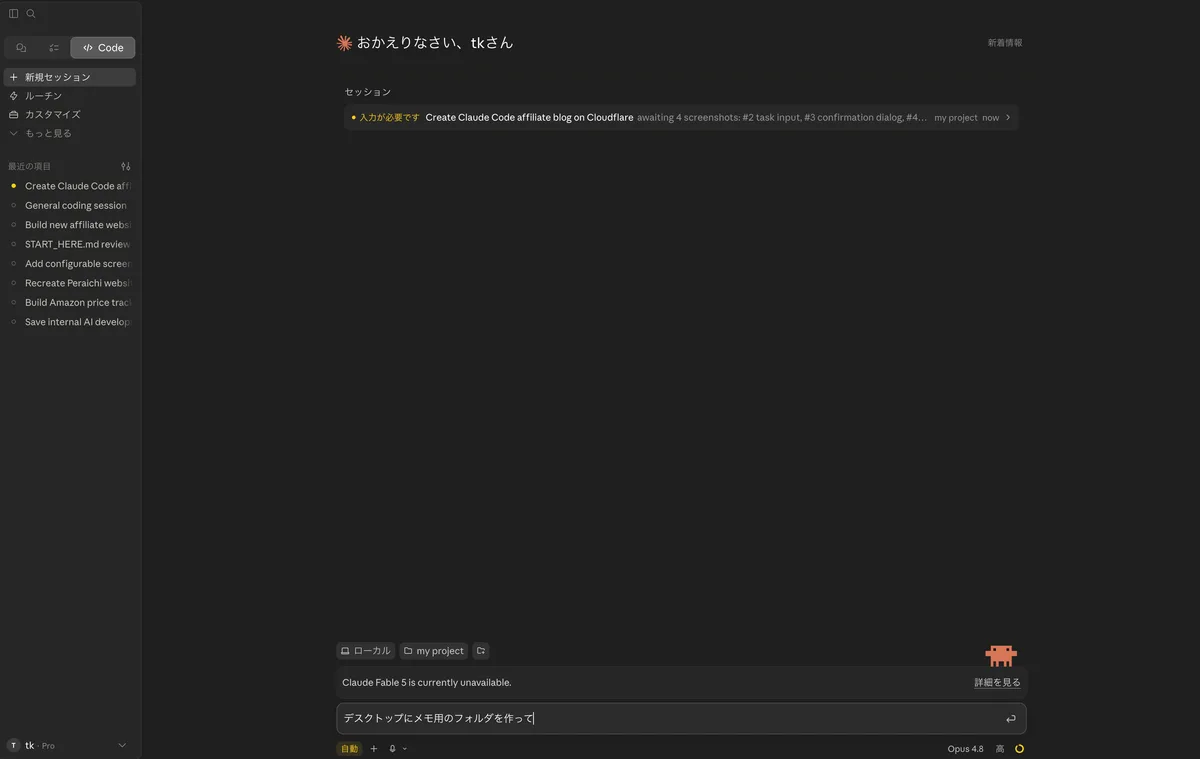Click the yellow usage ring indicator

click(1019, 749)
